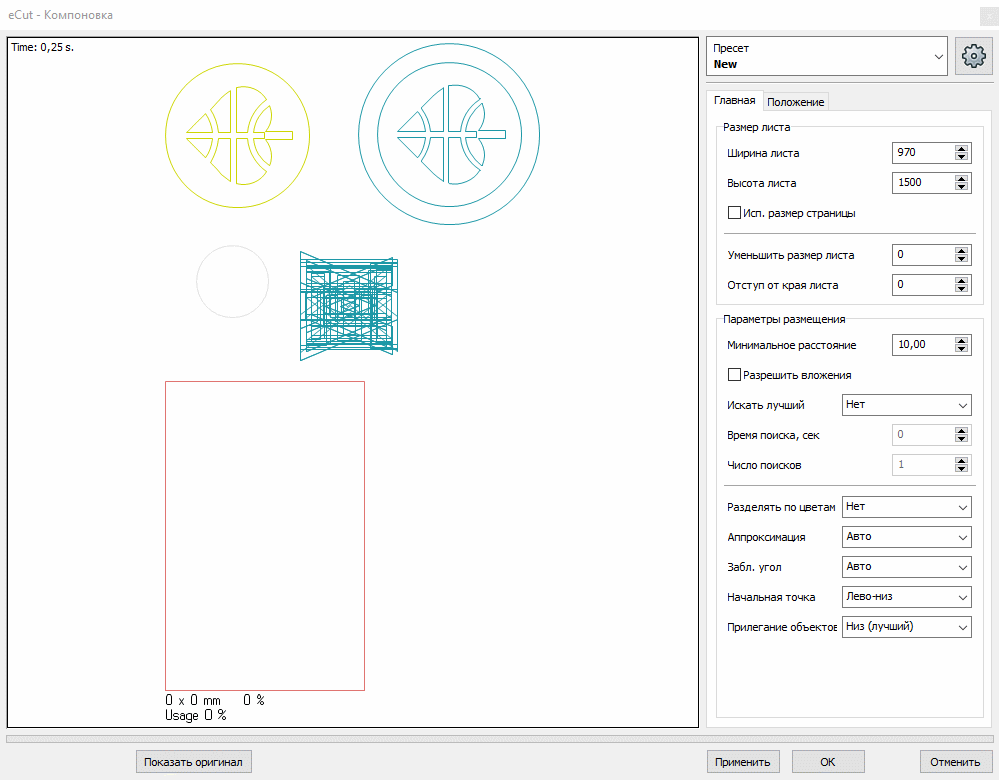Click the Применить button

743,762
